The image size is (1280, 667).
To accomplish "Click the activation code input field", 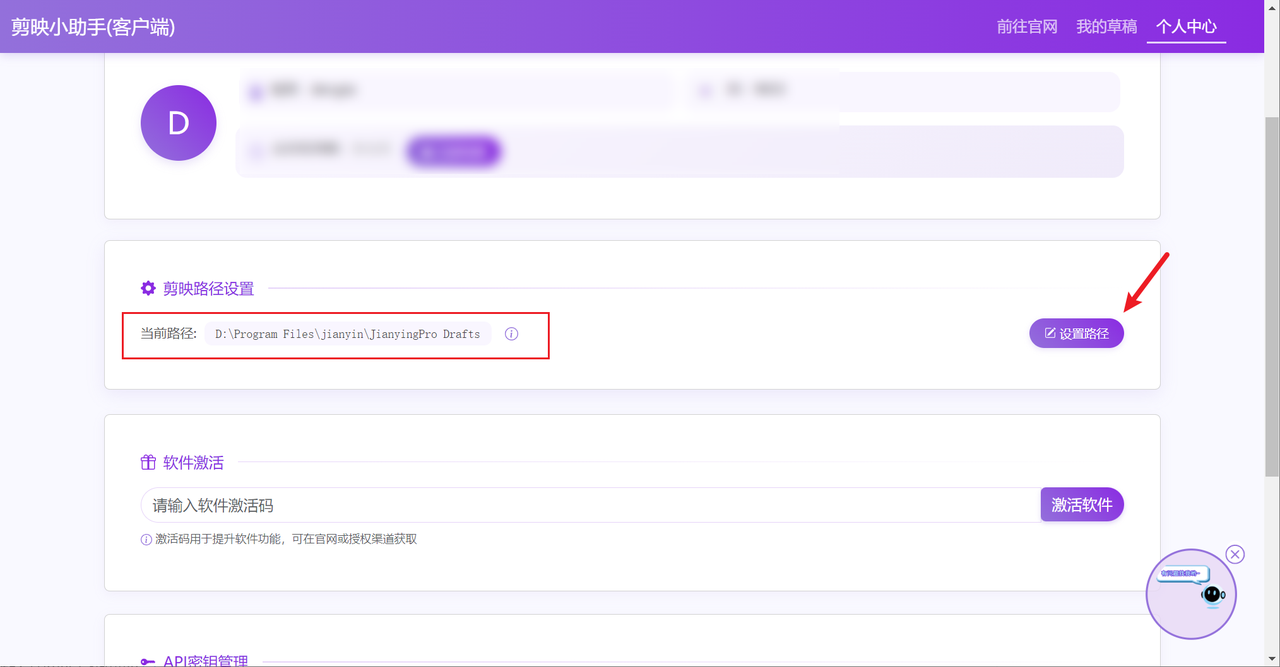I will coord(590,505).
